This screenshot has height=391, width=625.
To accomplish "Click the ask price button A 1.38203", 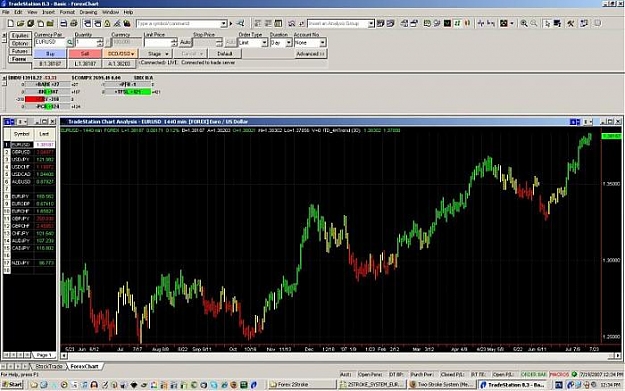I will tap(119, 64).
